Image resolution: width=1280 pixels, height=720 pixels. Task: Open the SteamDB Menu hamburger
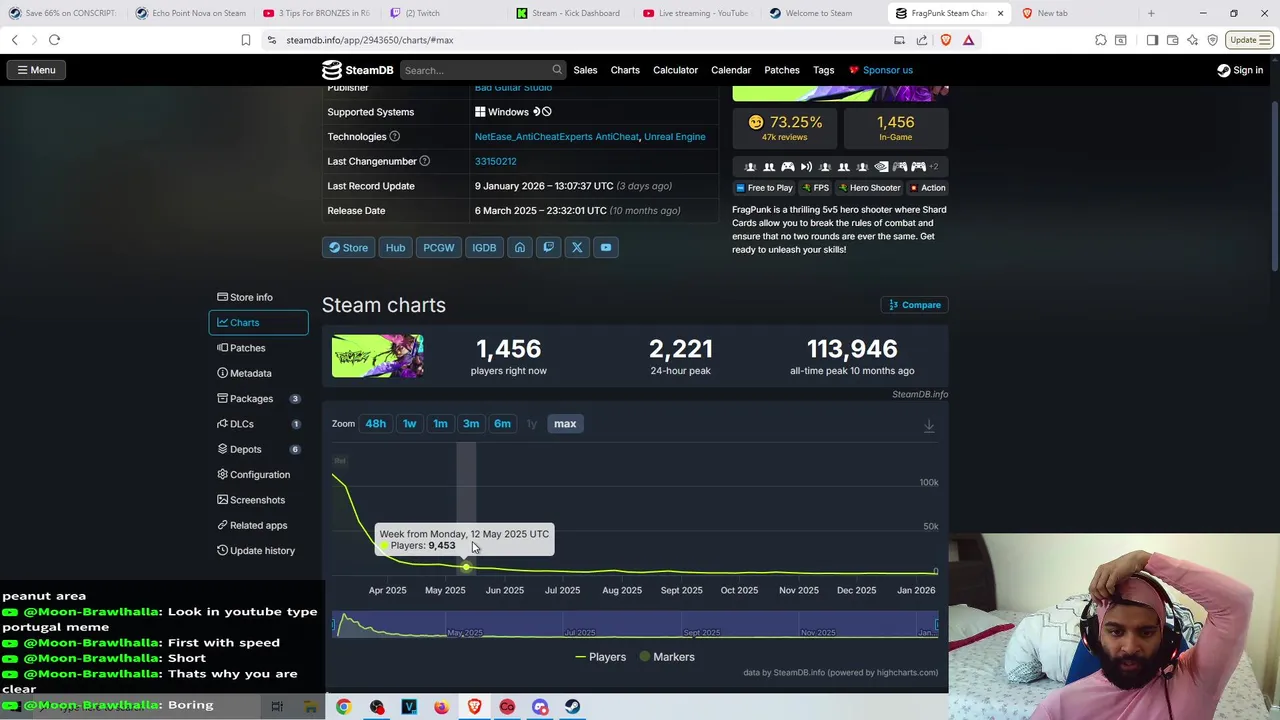coord(36,70)
